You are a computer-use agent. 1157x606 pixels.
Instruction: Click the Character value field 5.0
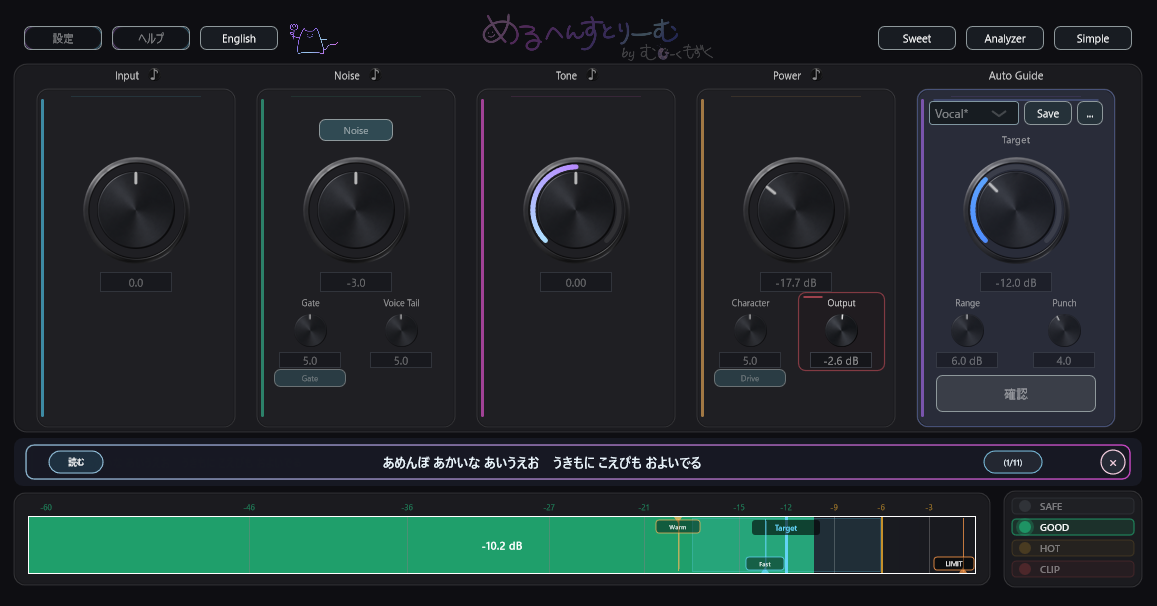(750, 360)
